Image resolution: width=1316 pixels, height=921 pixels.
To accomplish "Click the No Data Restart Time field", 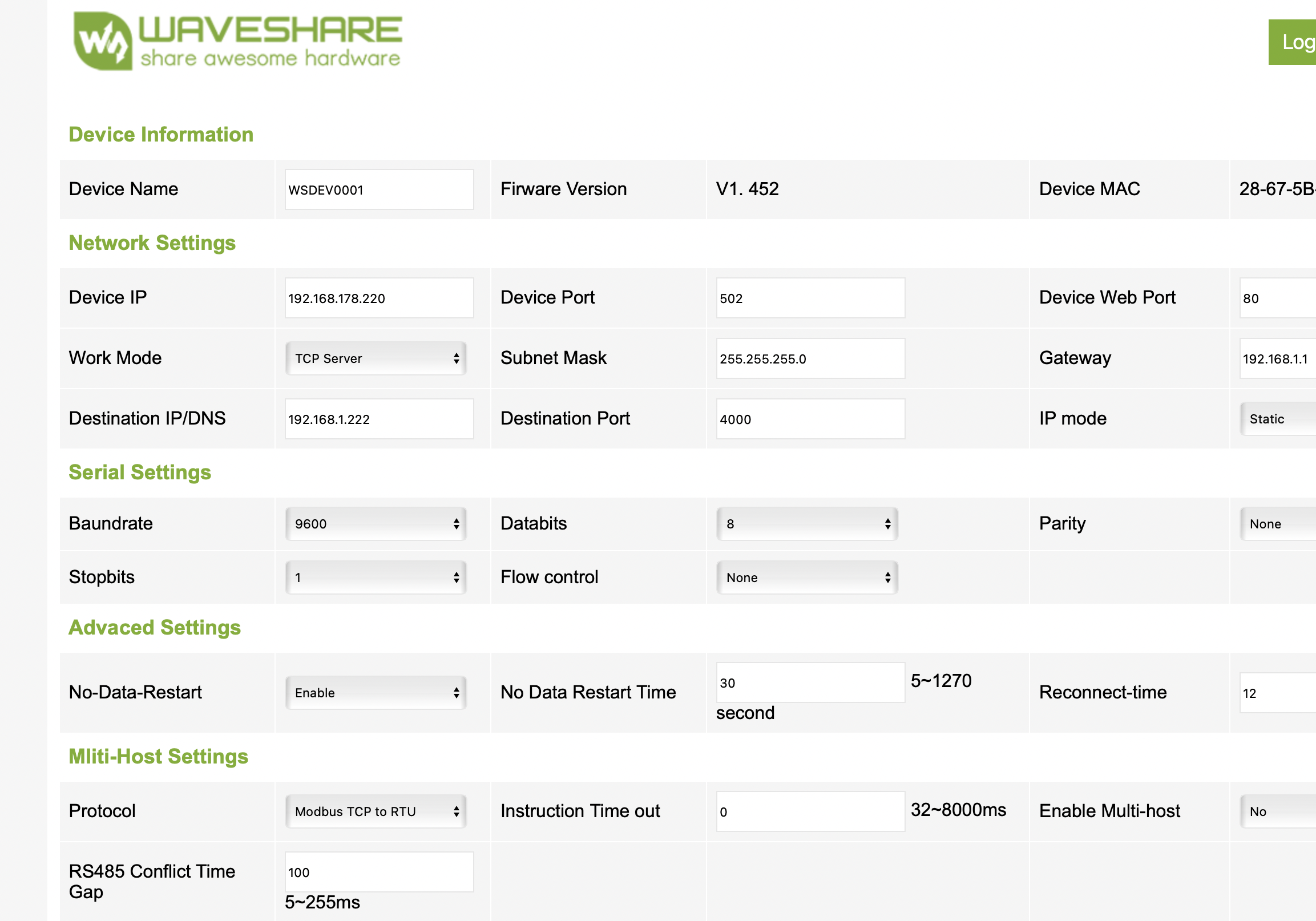I will (810, 682).
